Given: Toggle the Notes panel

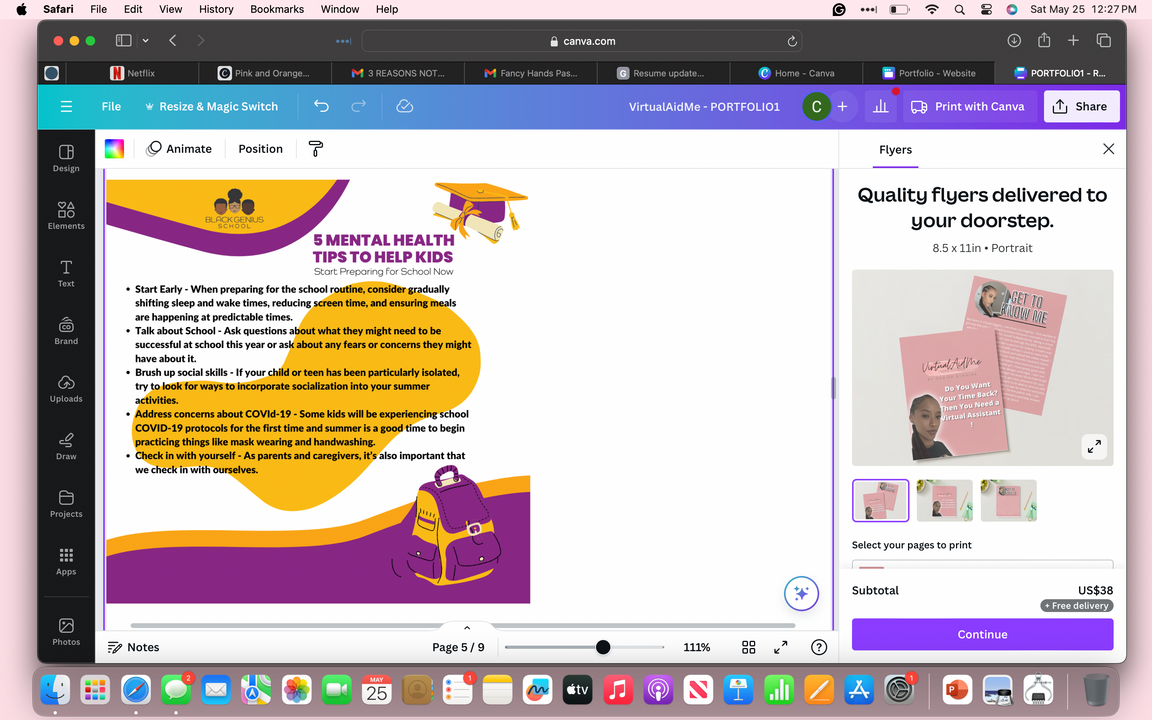Looking at the screenshot, I should click(133, 647).
